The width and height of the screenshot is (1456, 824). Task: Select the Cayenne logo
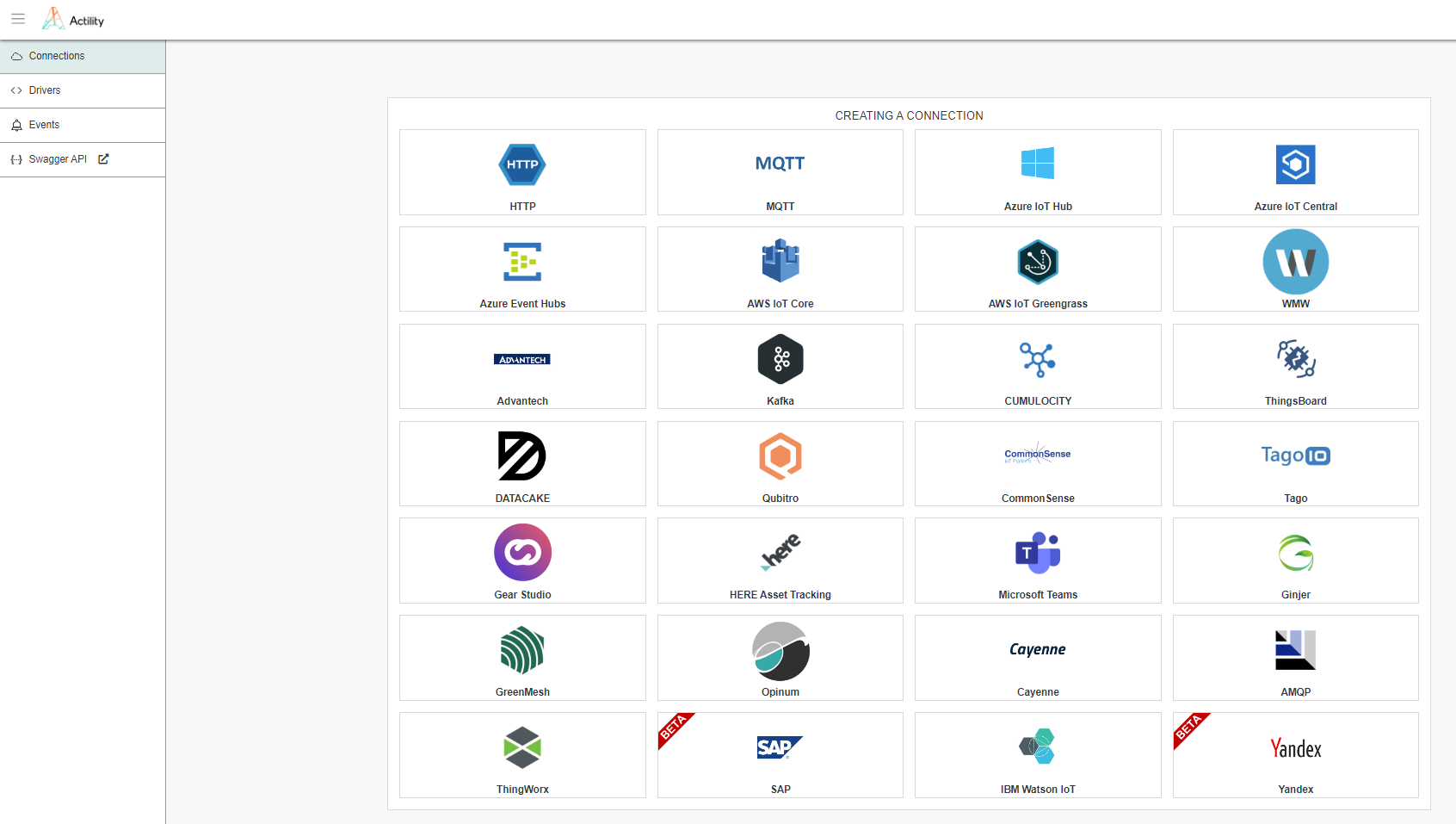[1038, 649]
